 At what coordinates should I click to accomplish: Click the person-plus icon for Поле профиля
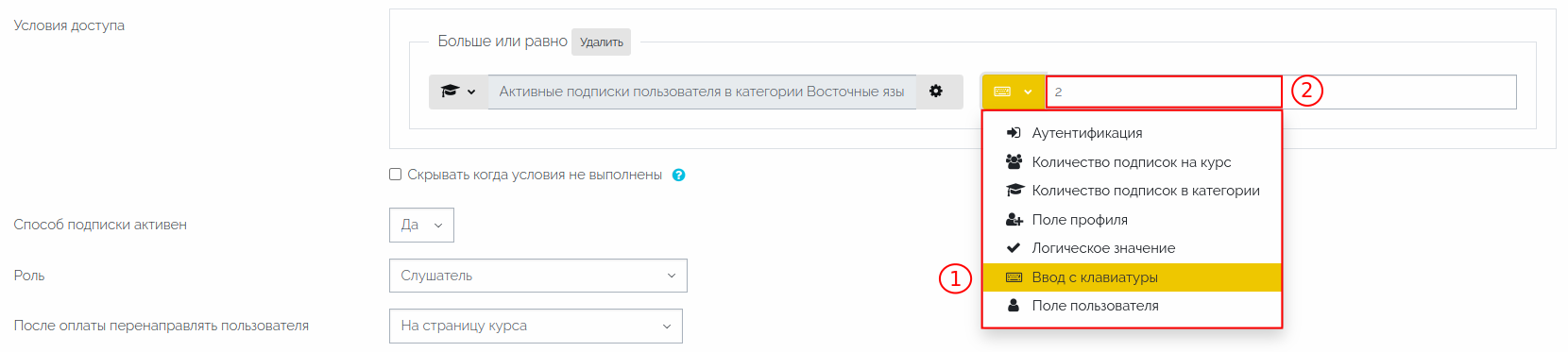click(x=1014, y=220)
